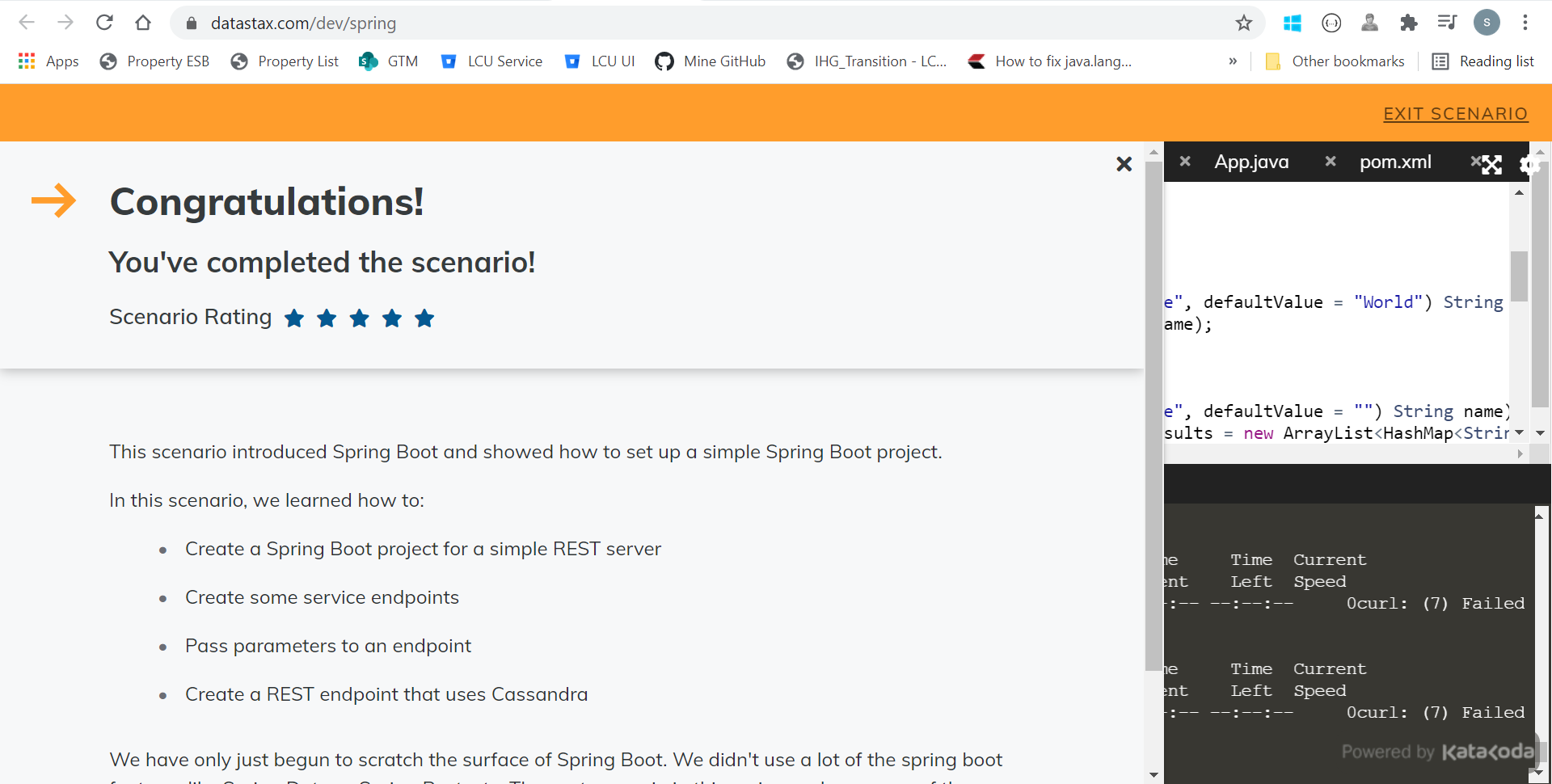
Task: Reload the current page
Action: tap(104, 23)
